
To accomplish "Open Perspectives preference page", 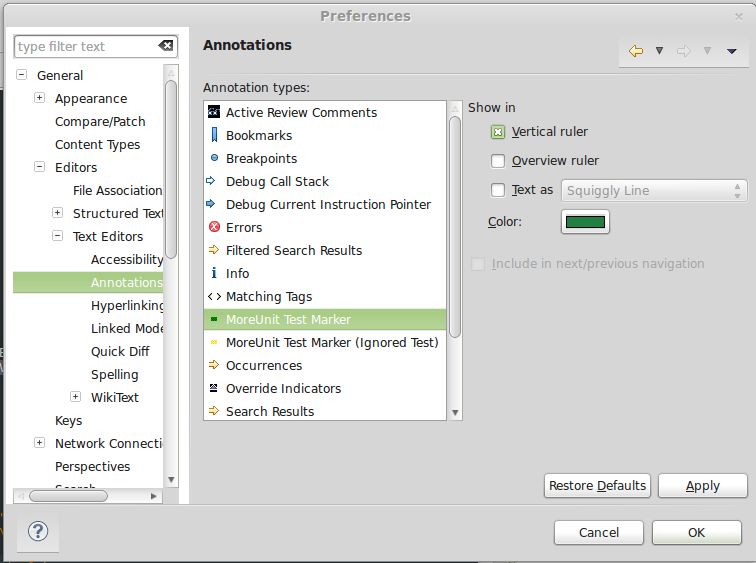I will tap(93, 467).
